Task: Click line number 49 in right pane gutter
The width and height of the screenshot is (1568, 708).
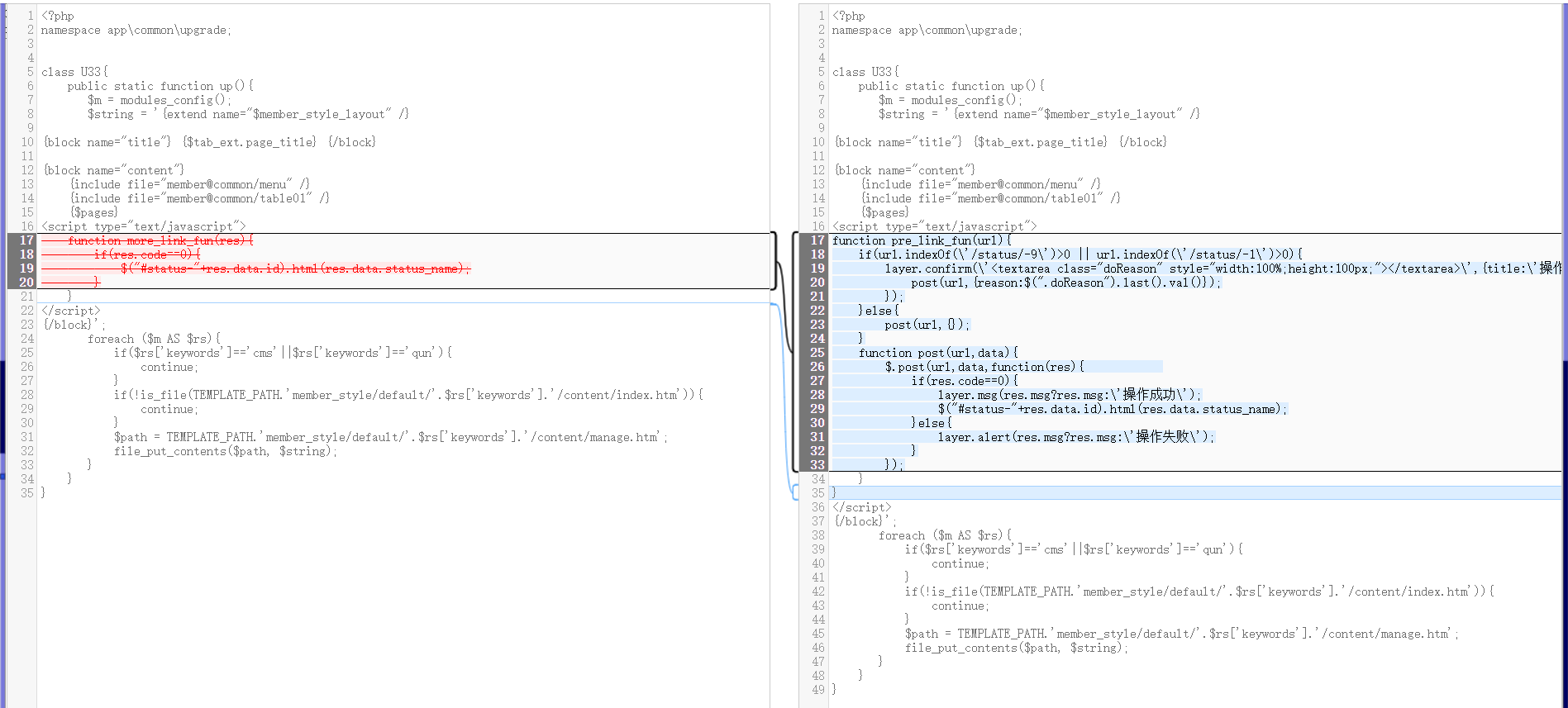Action: [817, 690]
